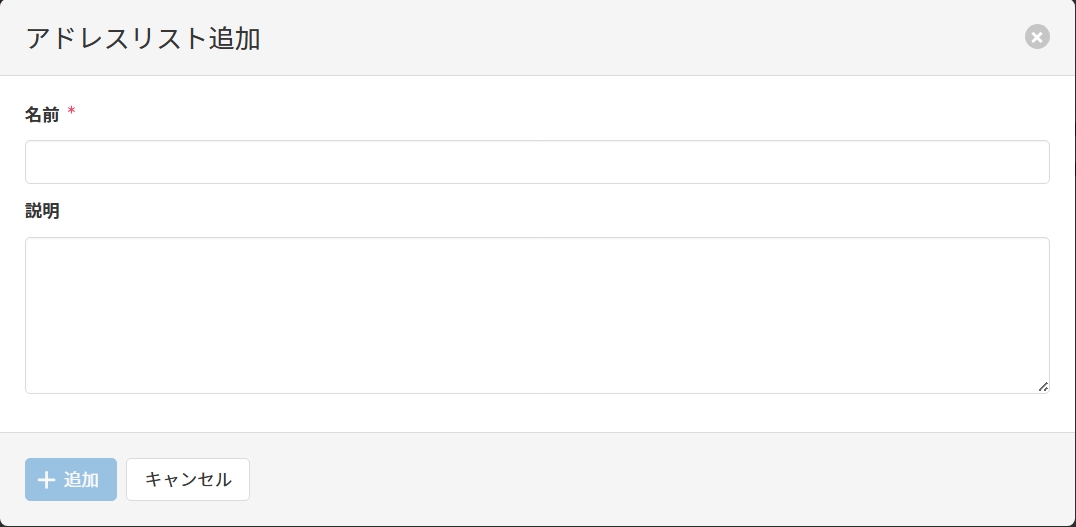Grab the 説明 textarea resize handle
Screen dimensions: 1076x527
pos(1043,387)
